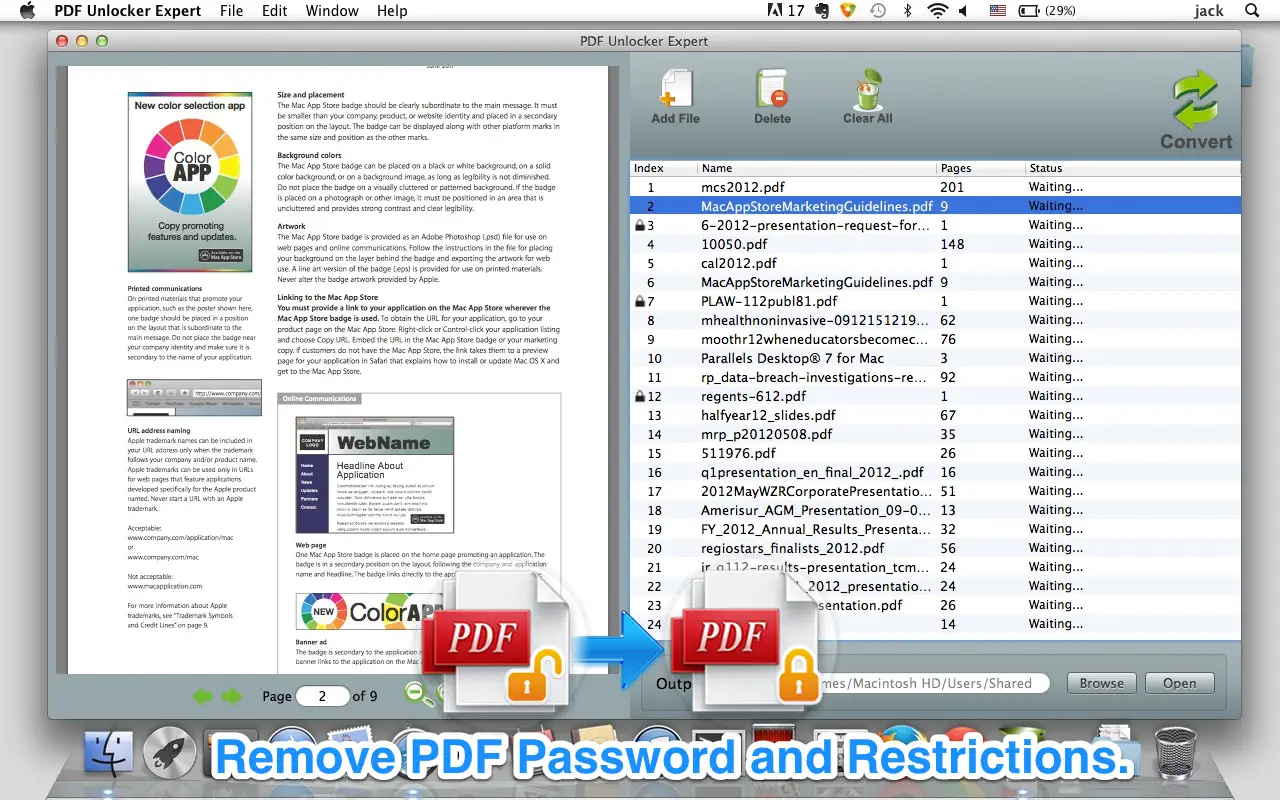This screenshot has height=800, width=1280.
Task: Click the lock icon on row 3
Action: (640, 225)
